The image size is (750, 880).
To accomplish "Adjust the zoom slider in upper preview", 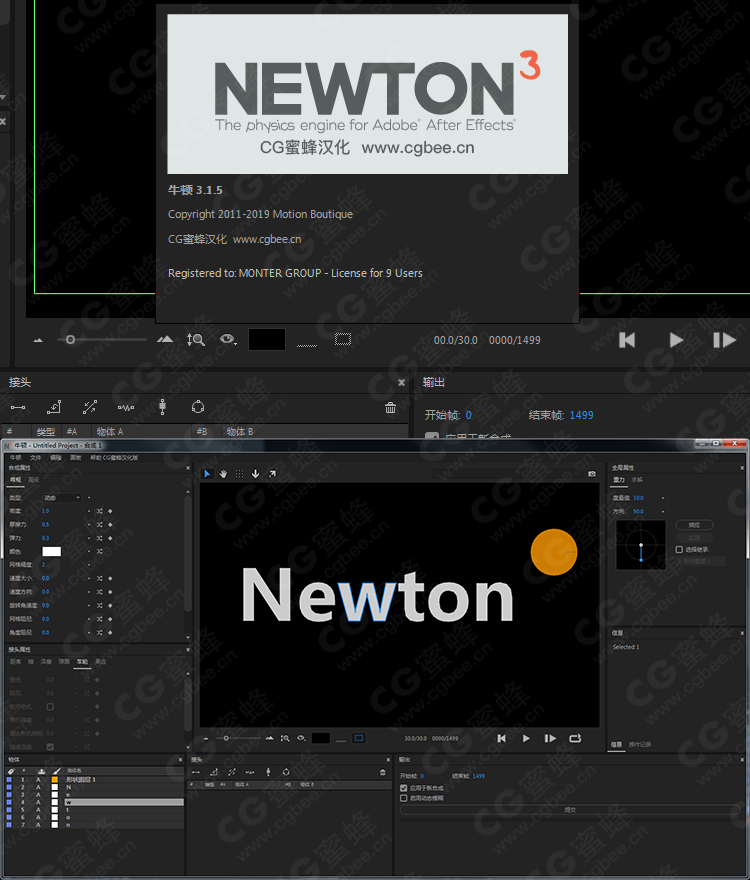I will pos(102,340).
